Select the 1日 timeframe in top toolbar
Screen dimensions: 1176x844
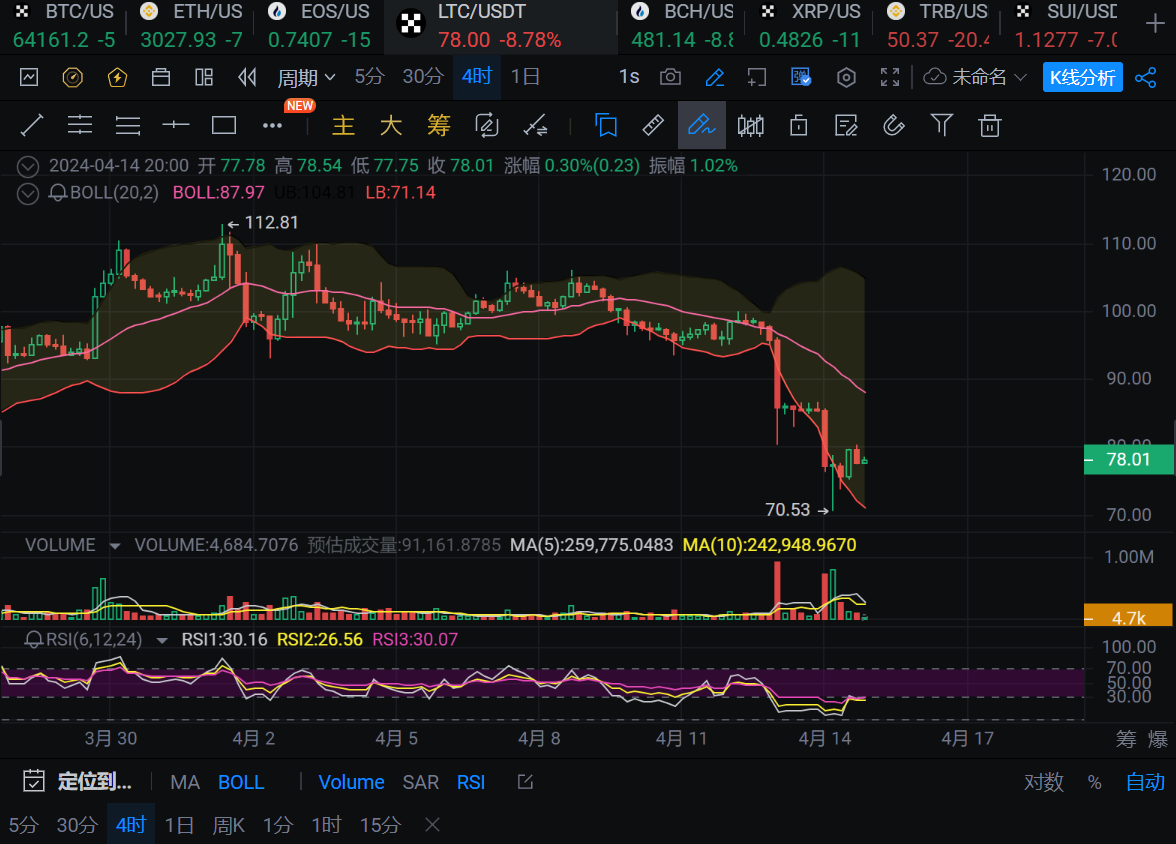coord(525,77)
